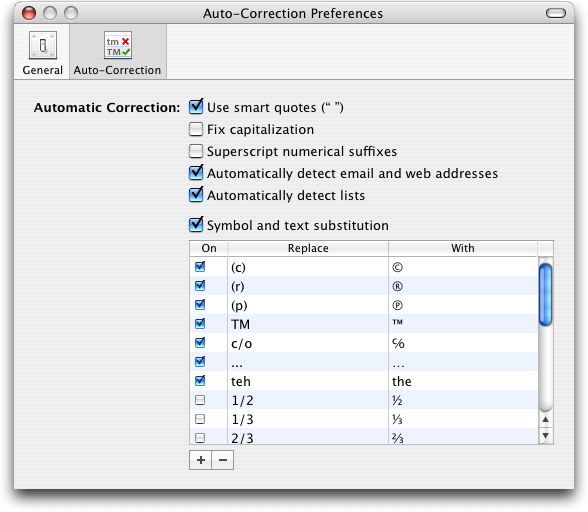This screenshot has height=512, width=588.
Task: Select the c/o replacement row
Action: pyautogui.click(x=364, y=343)
